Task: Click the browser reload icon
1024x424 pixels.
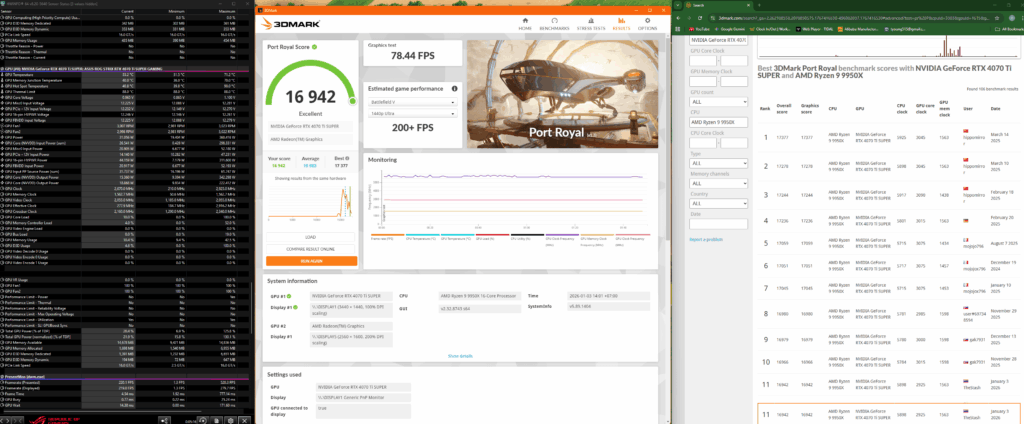Action: (699, 18)
